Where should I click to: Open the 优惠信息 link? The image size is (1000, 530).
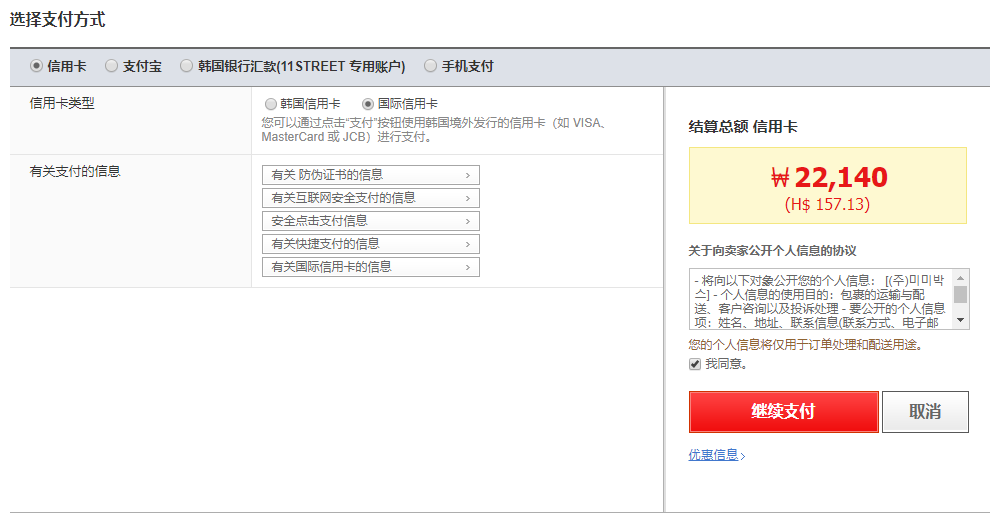coord(714,455)
